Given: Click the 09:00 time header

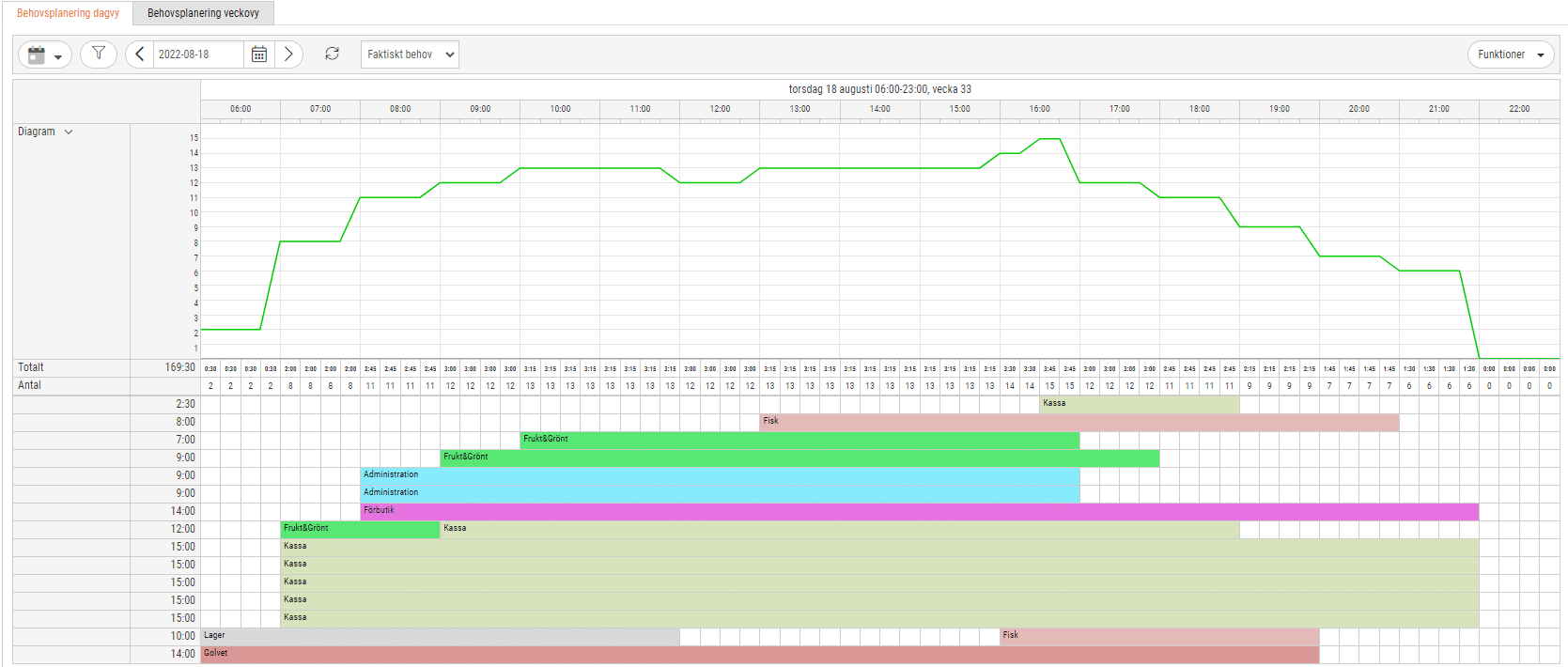Looking at the screenshot, I should click(480, 109).
